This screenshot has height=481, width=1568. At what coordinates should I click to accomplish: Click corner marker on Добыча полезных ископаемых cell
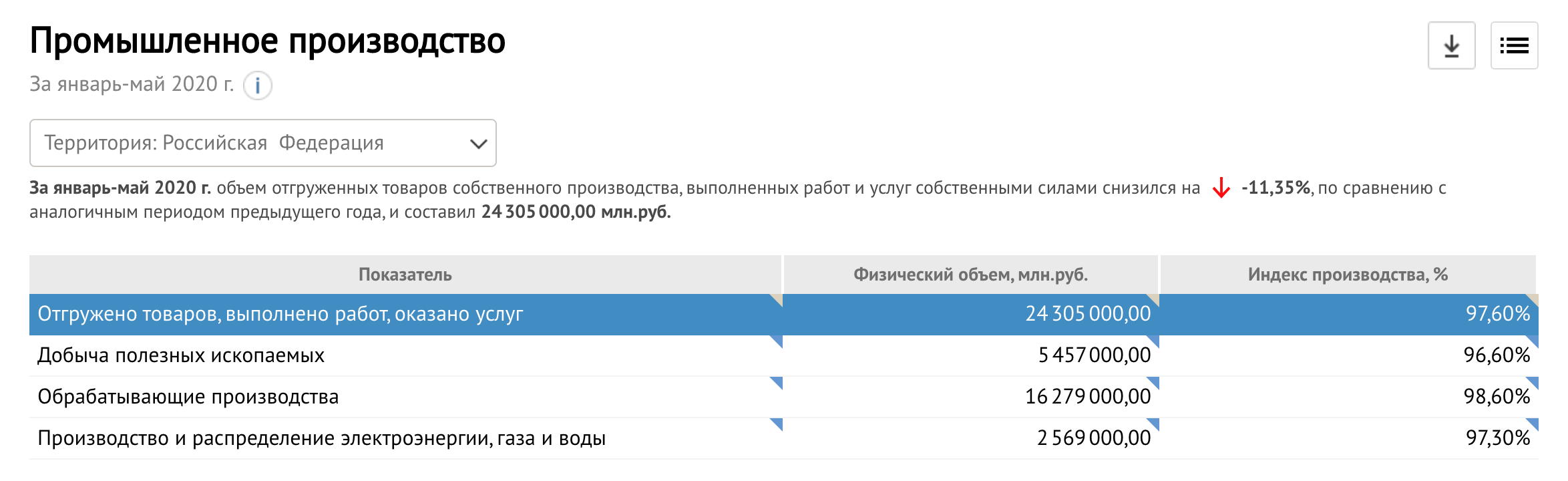(777, 341)
